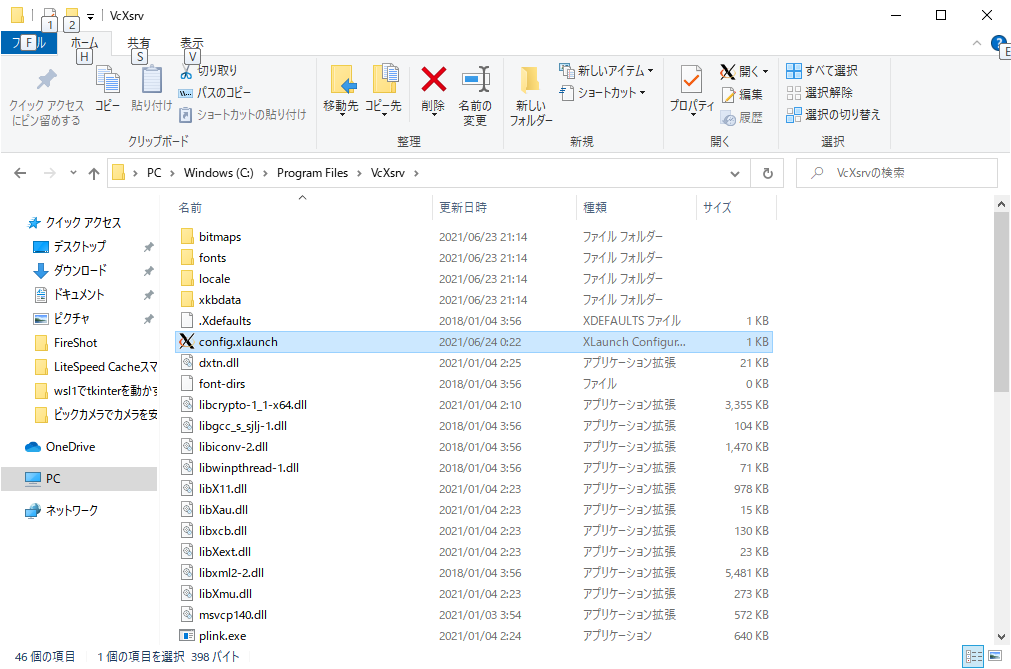This screenshot has height=669, width=1011.
Task: Select the plink.exe file
Action: click(x=222, y=635)
